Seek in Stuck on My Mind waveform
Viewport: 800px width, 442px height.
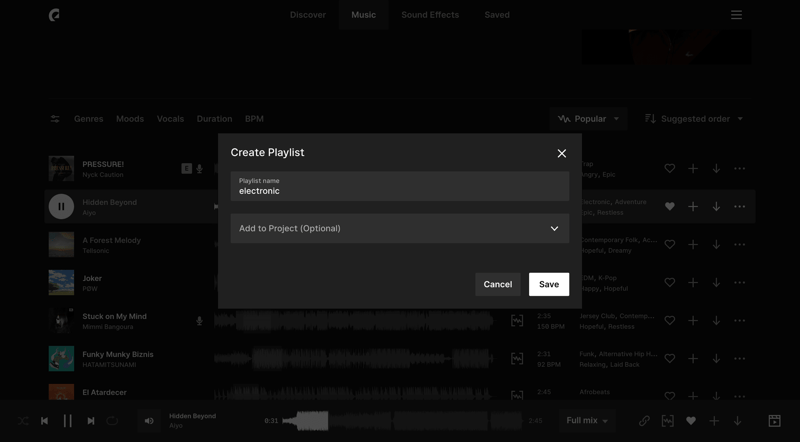pos(354,321)
